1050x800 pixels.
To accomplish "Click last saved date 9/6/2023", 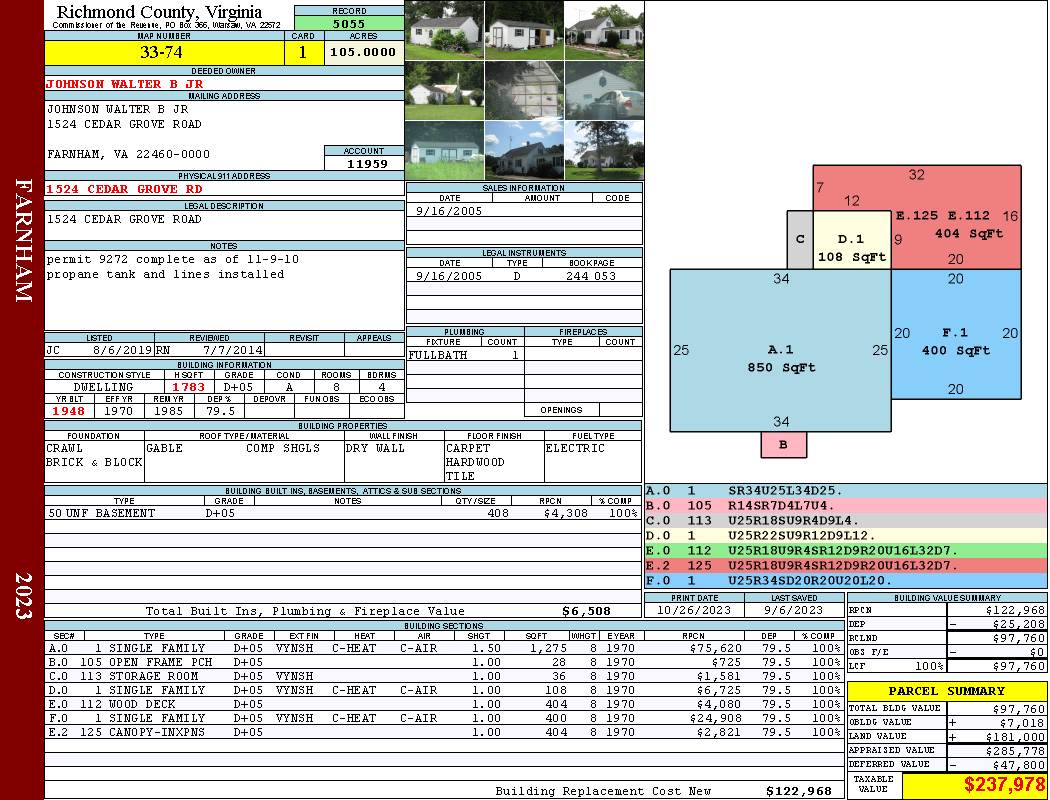I will (794, 610).
